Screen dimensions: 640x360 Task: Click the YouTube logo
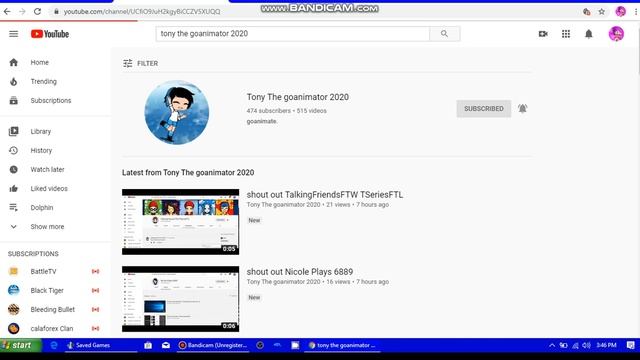(x=50, y=34)
